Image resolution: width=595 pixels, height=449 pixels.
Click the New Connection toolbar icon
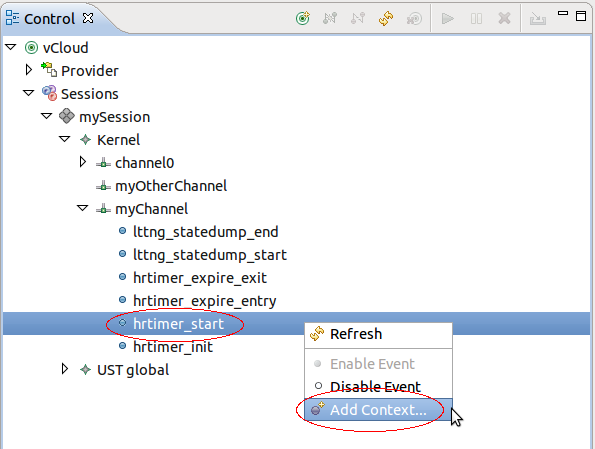tap(303, 18)
